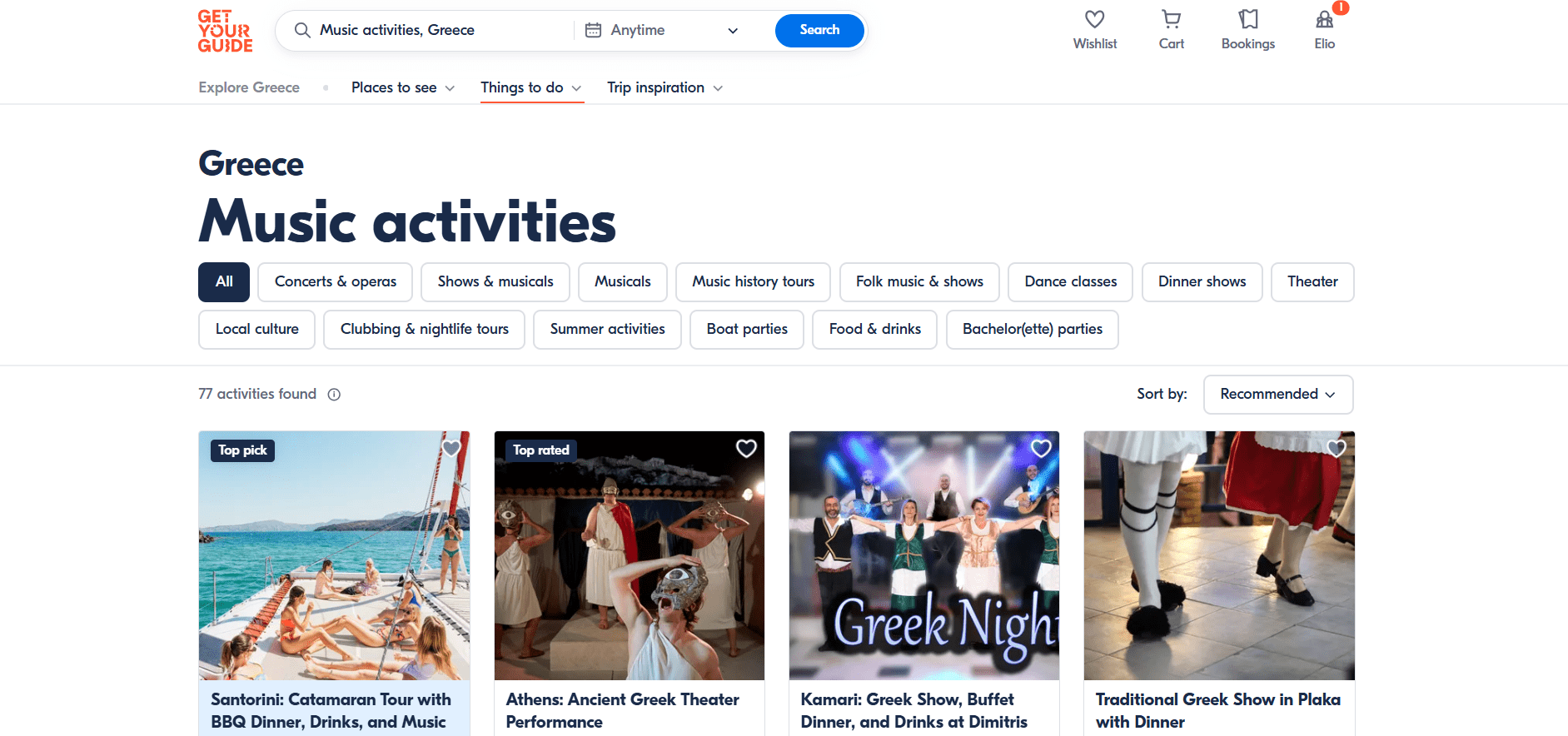
Task: Select the Boat parties filter chip
Action: pos(747,330)
